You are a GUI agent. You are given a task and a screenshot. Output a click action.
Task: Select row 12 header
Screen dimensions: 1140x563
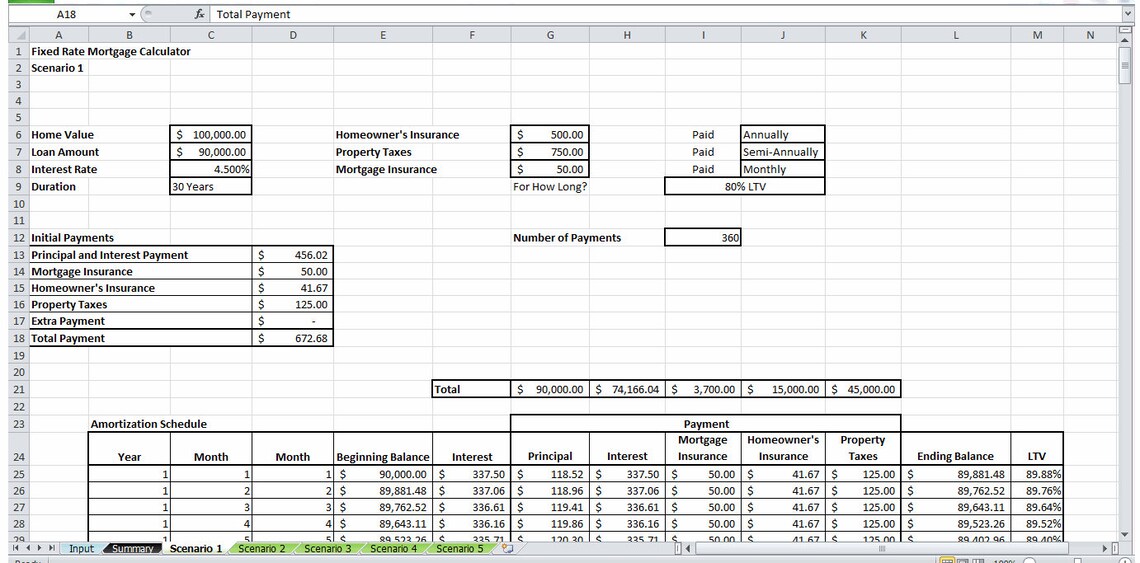[x=18, y=238]
